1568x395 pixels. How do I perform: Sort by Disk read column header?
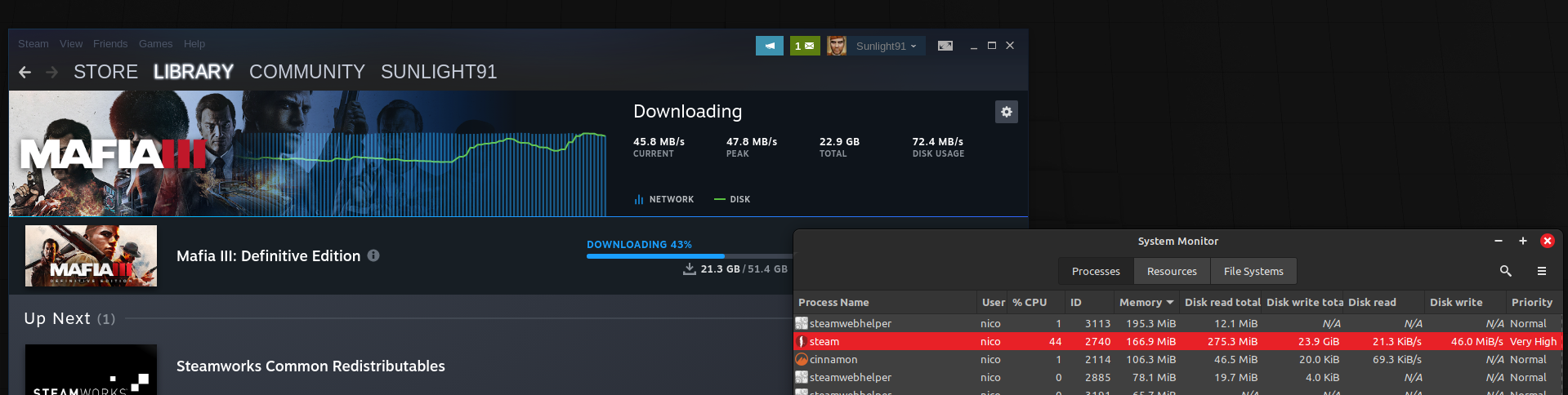click(1384, 303)
